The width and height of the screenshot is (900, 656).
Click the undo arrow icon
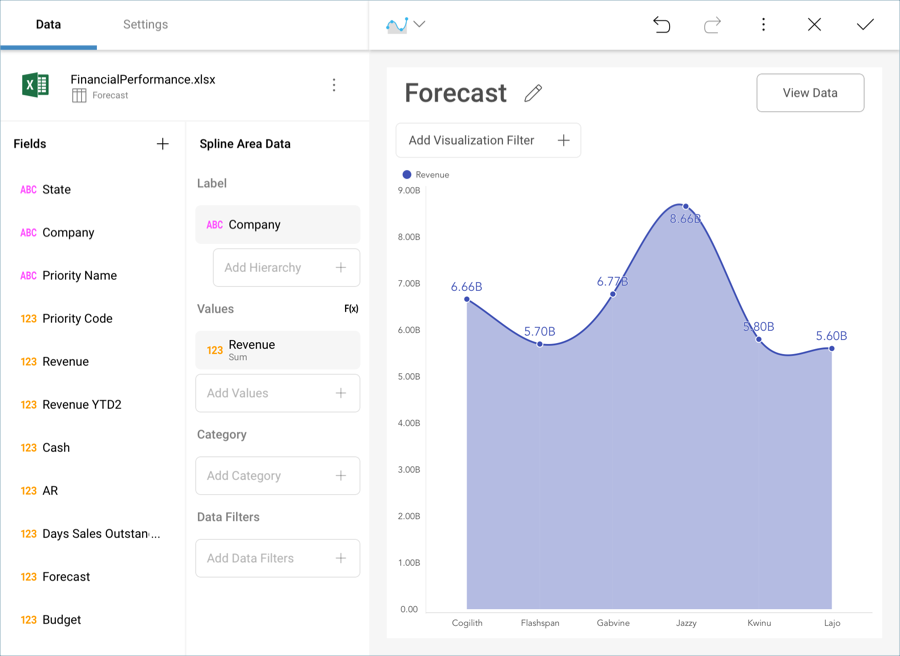(x=661, y=25)
